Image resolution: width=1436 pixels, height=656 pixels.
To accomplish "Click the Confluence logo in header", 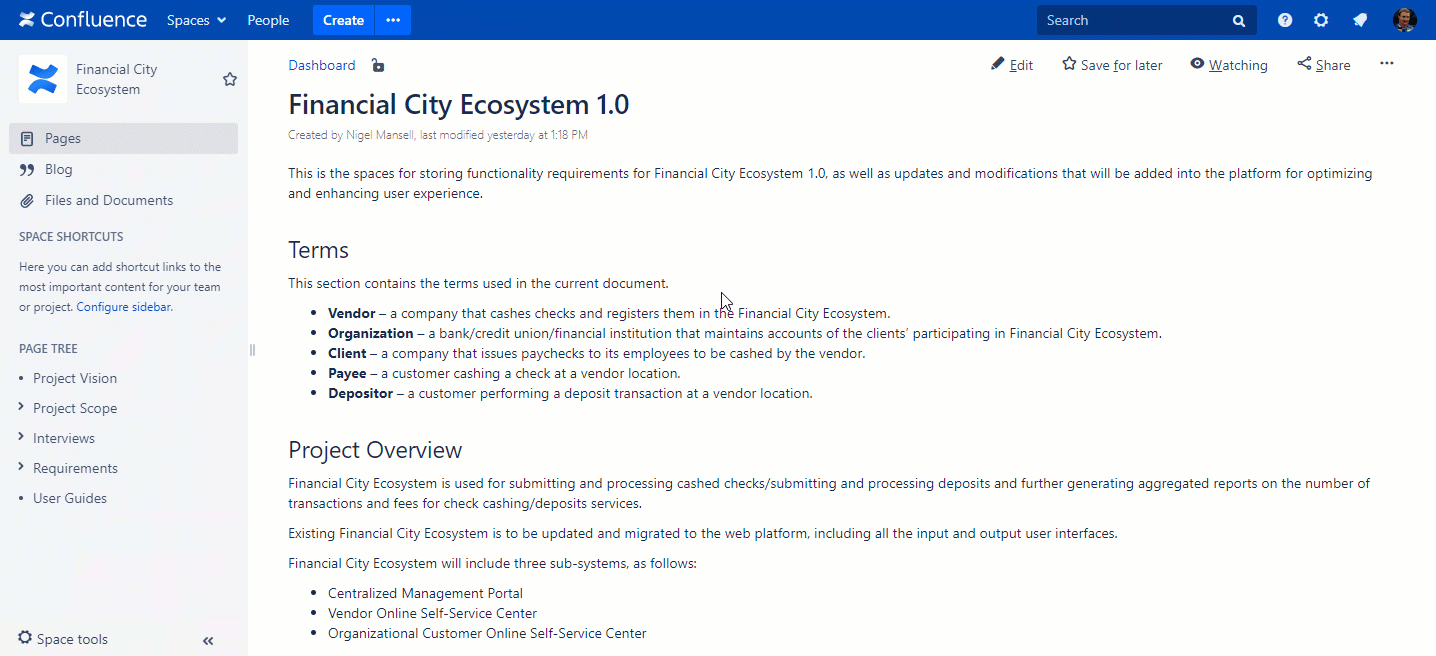I will pos(83,20).
